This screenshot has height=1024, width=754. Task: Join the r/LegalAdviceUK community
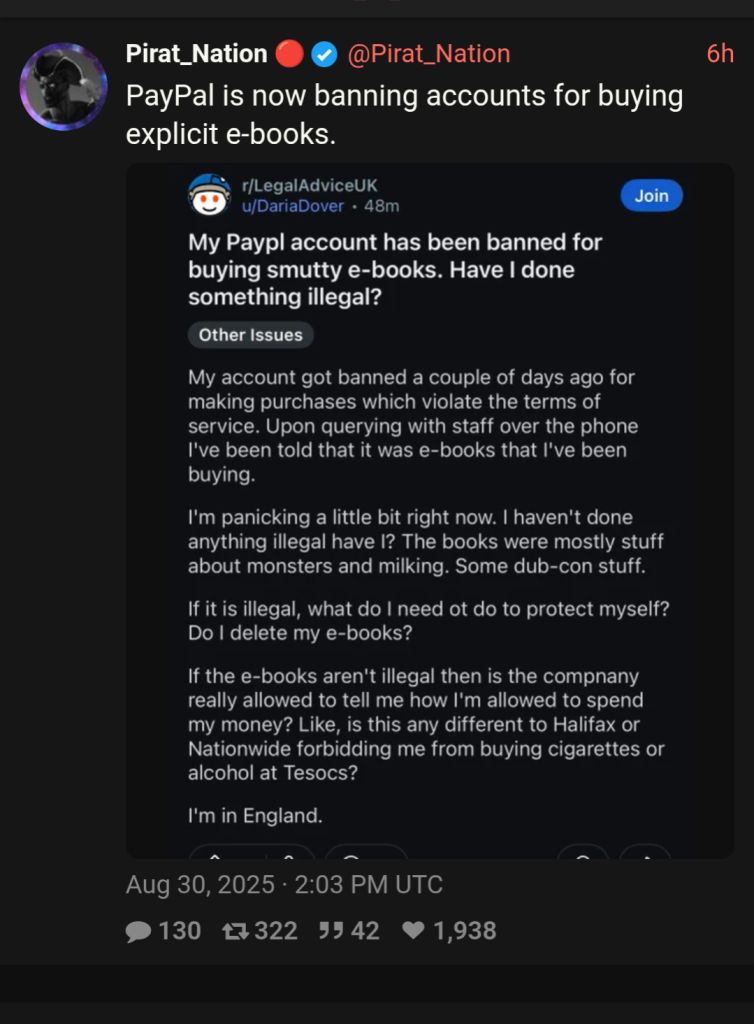click(651, 195)
